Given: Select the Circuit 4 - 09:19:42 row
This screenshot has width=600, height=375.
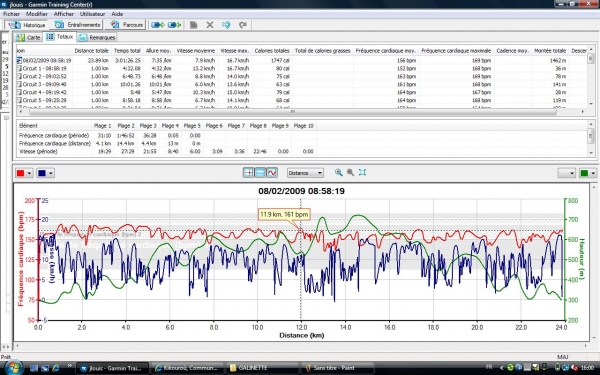Looking at the screenshot, I should pyautogui.click(x=302, y=92).
